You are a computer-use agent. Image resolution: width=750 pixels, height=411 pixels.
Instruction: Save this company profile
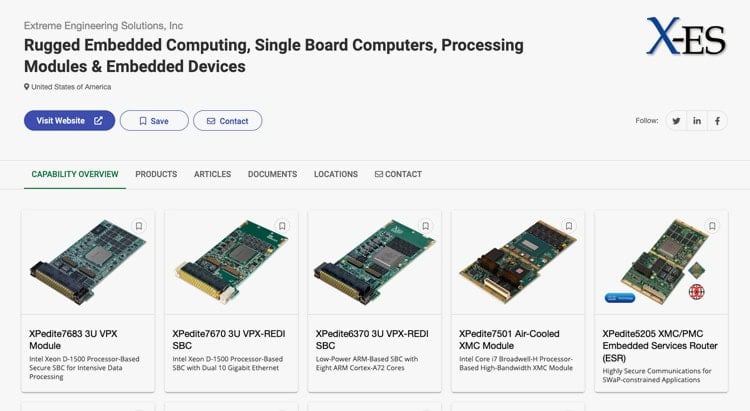tap(154, 121)
